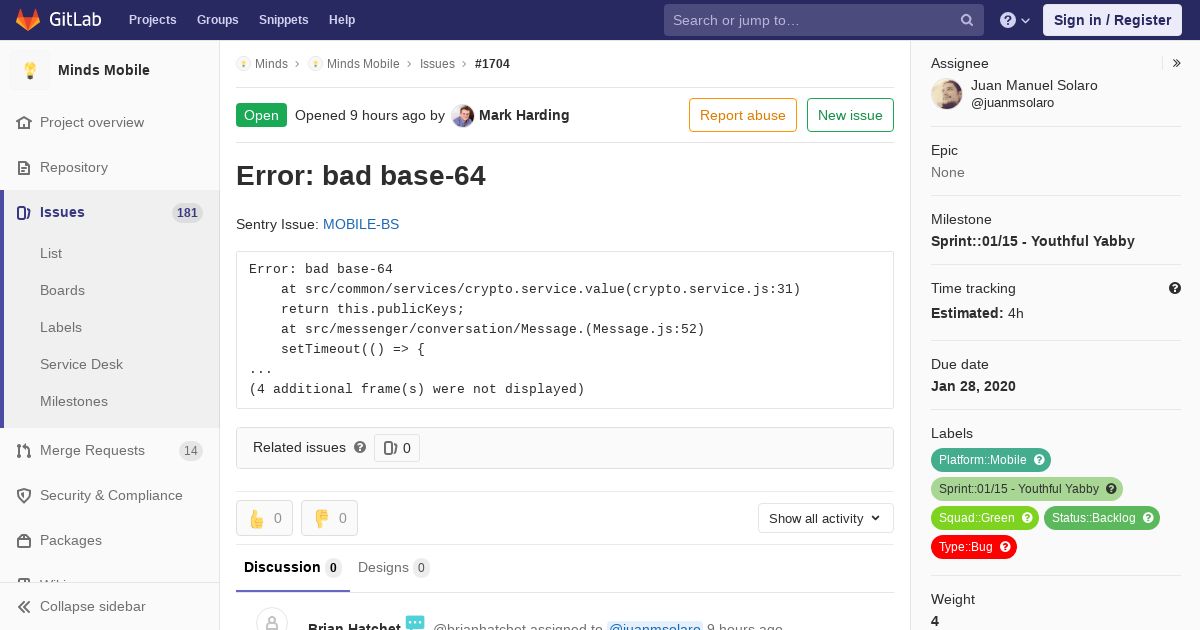Switch to the Discussion tab

click(293, 567)
